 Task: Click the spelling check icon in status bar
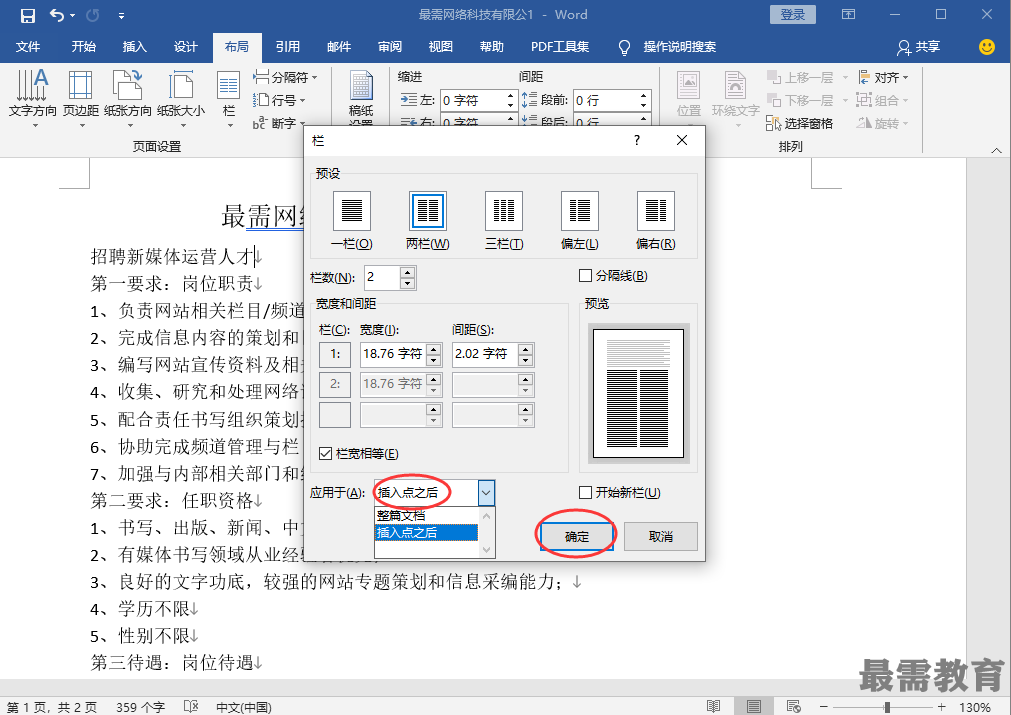point(191,707)
